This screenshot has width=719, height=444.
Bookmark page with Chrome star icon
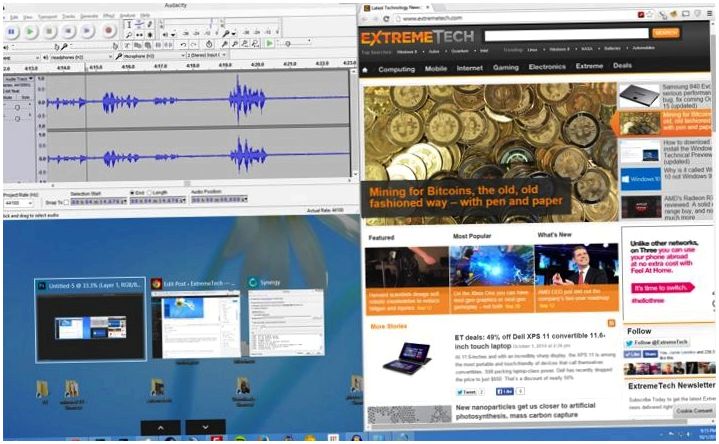[x=650, y=15]
